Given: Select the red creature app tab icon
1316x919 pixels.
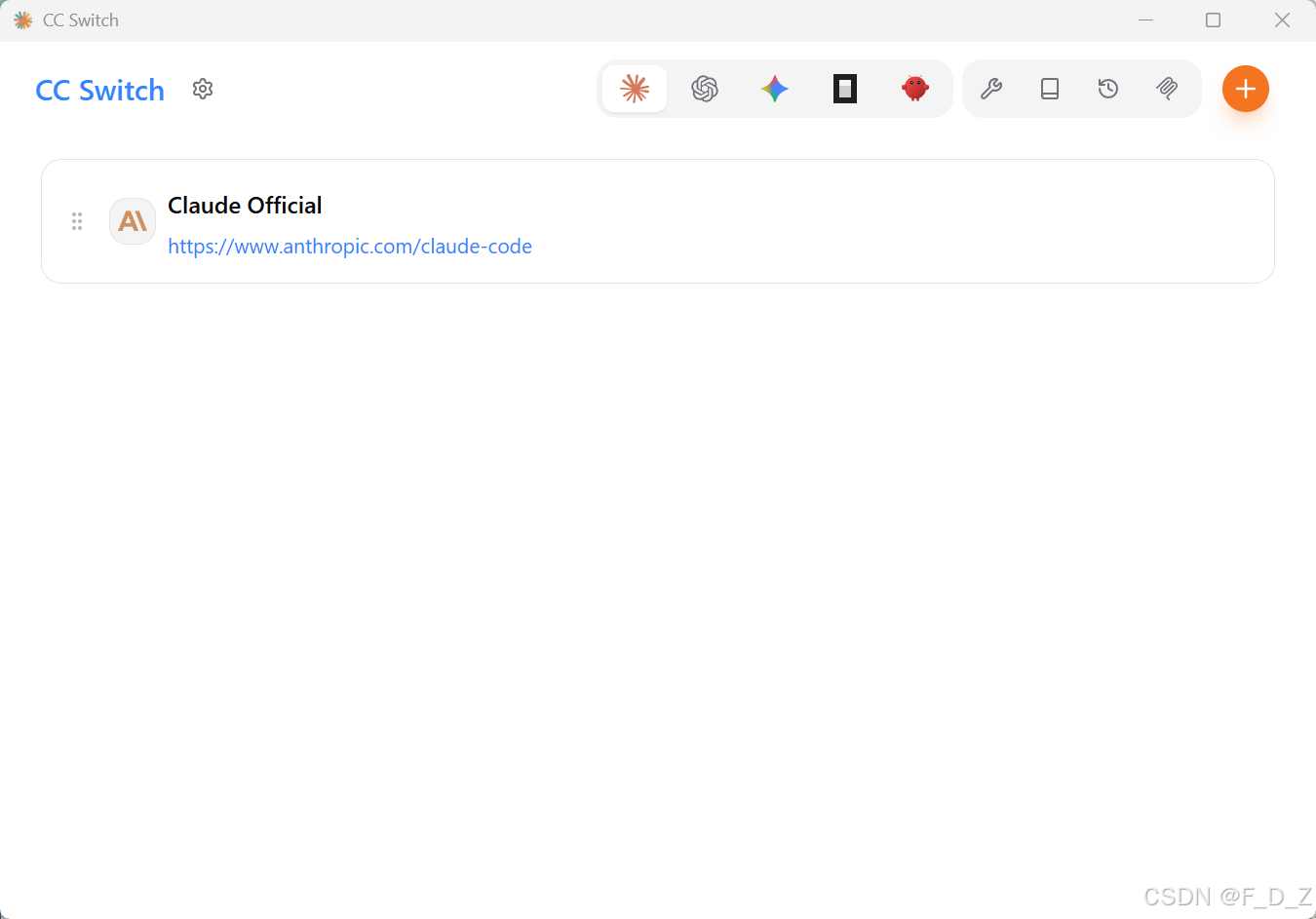Looking at the screenshot, I should pyautogui.click(x=915, y=89).
